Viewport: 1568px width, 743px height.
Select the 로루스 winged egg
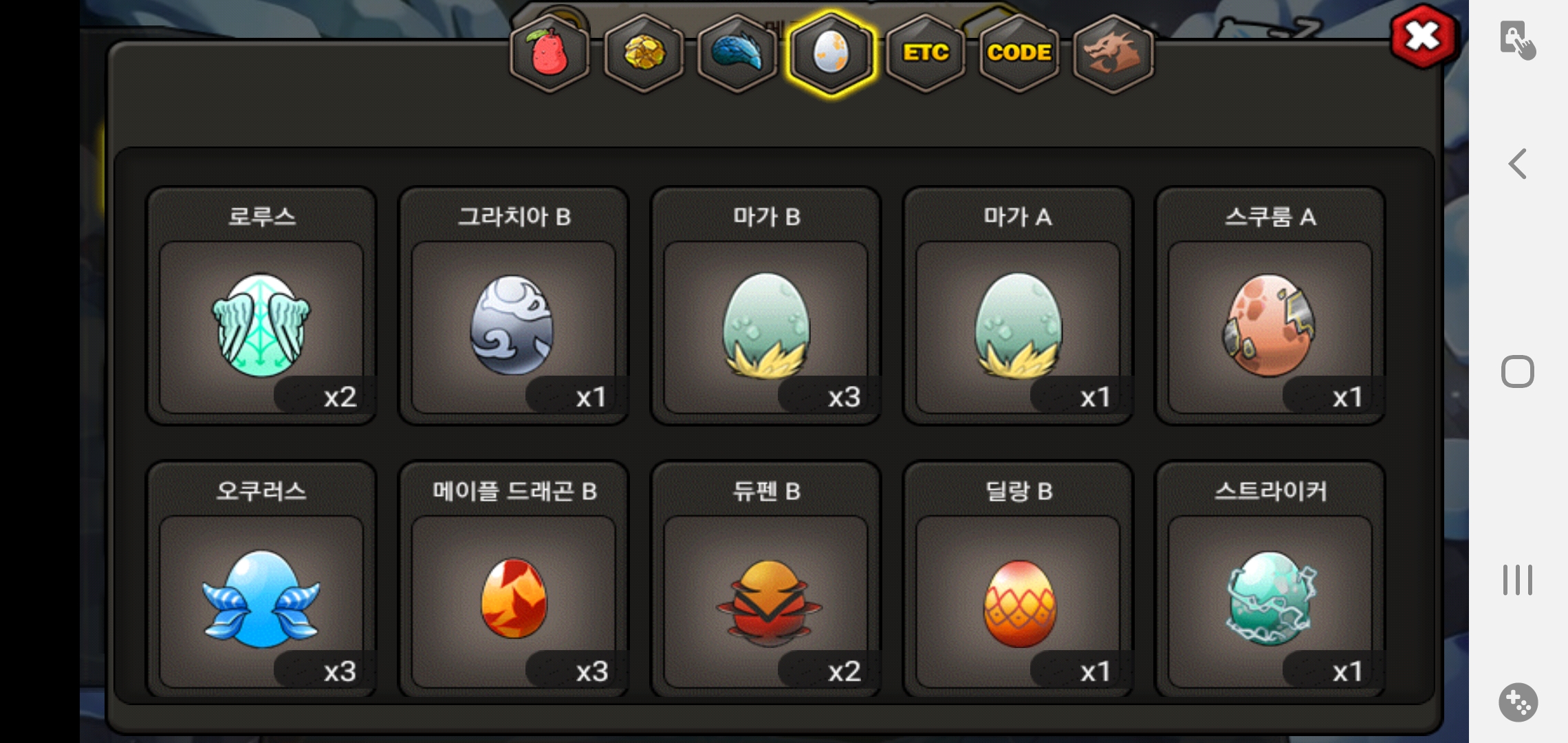coord(261,307)
